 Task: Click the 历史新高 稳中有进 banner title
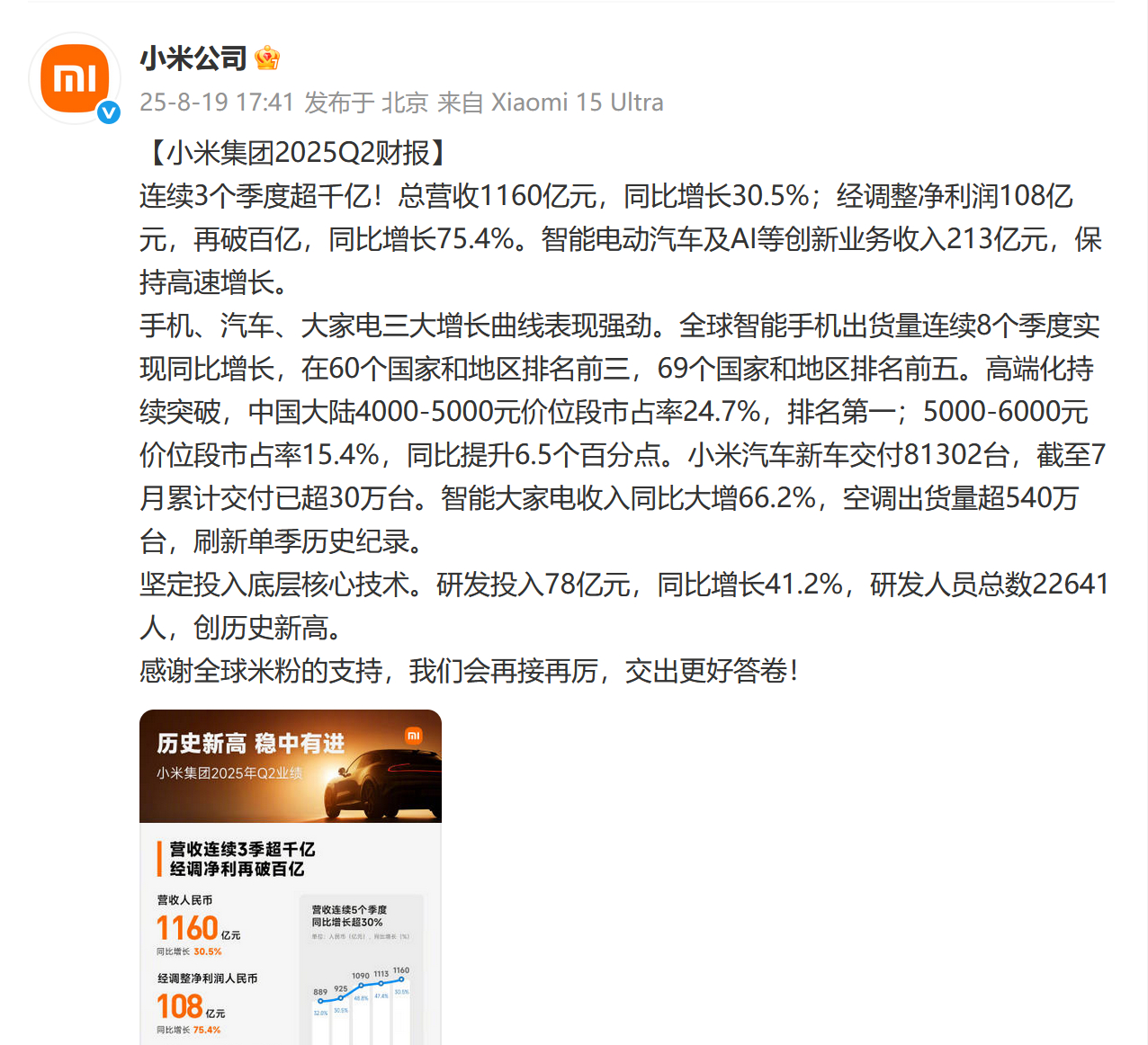pyautogui.click(x=251, y=744)
